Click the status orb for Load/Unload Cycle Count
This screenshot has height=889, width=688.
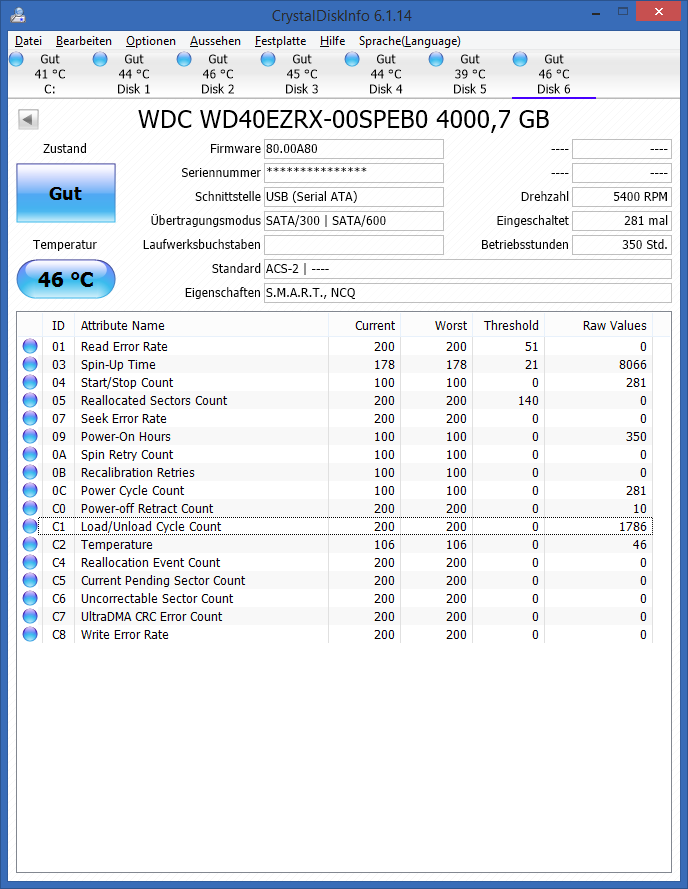click(30, 526)
